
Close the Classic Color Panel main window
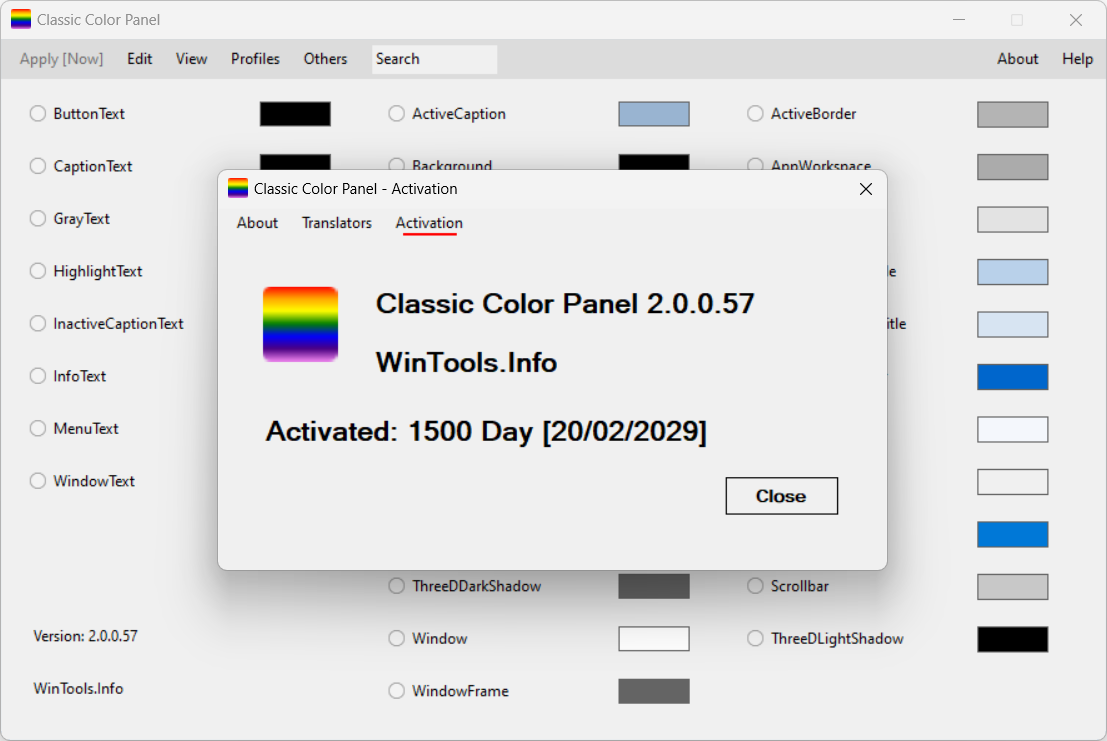[1075, 20]
